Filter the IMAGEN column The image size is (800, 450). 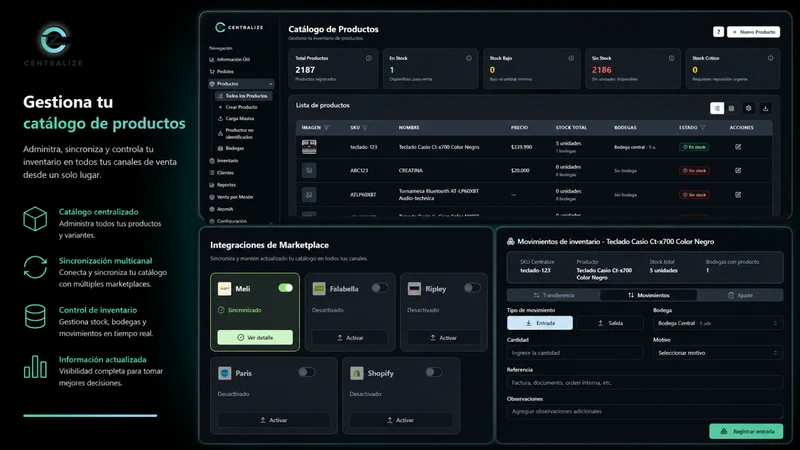pyautogui.click(x=327, y=128)
